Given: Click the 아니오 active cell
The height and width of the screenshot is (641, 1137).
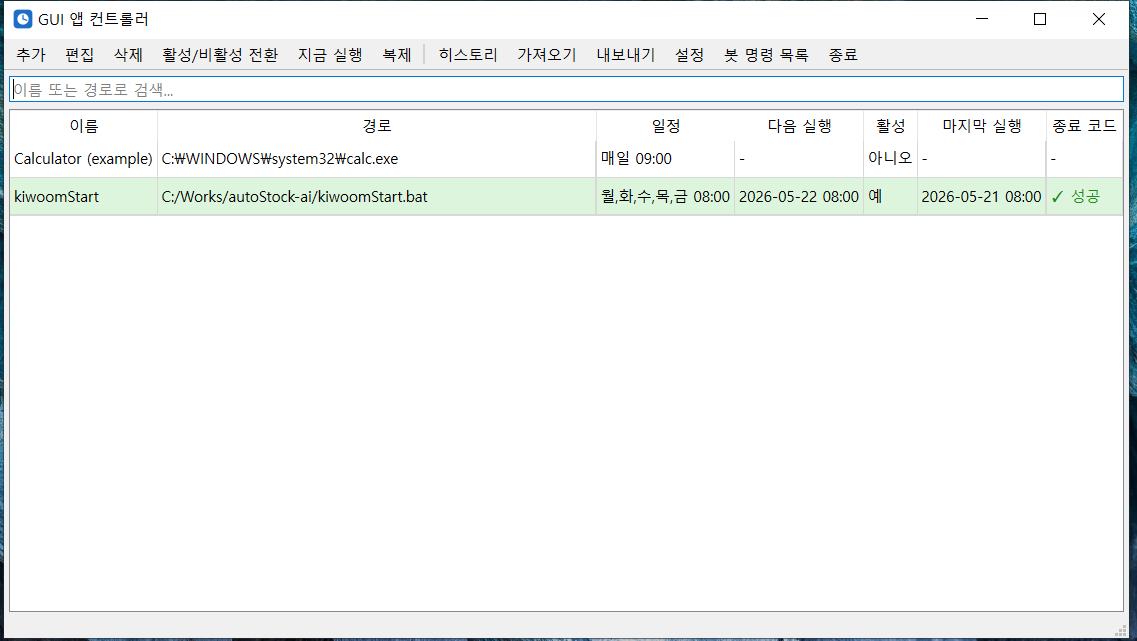Looking at the screenshot, I should coord(890,159).
